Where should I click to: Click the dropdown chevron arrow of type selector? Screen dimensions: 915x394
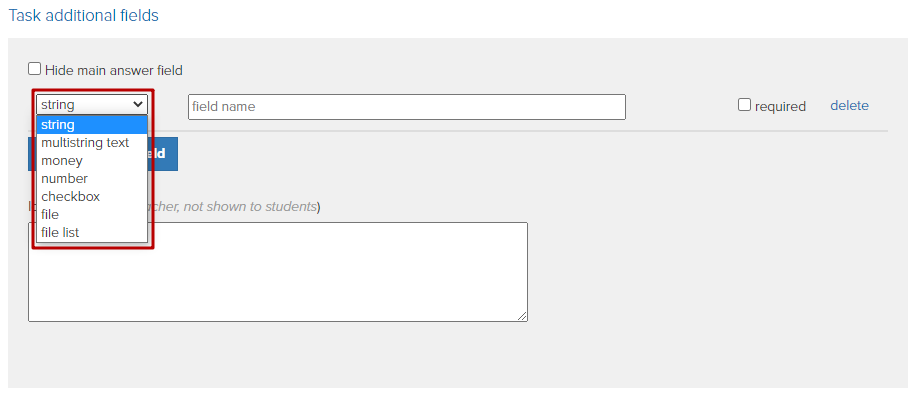pyautogui.click(x=138, y=104)
